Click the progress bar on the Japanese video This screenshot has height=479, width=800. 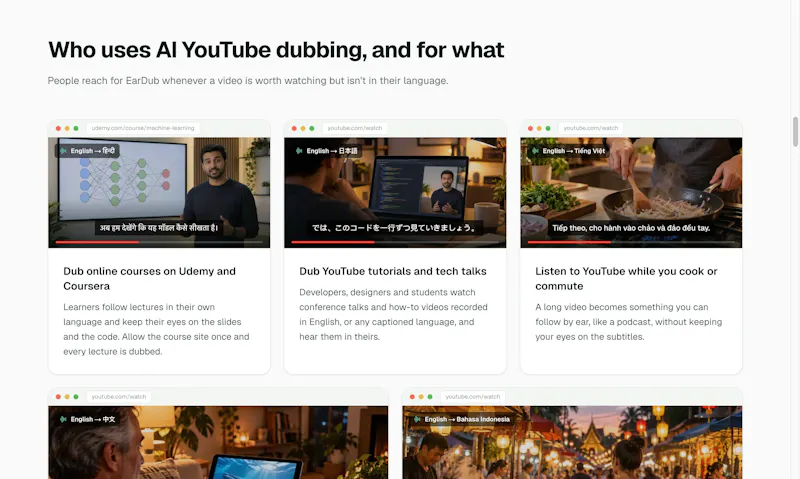coord(395,242)
